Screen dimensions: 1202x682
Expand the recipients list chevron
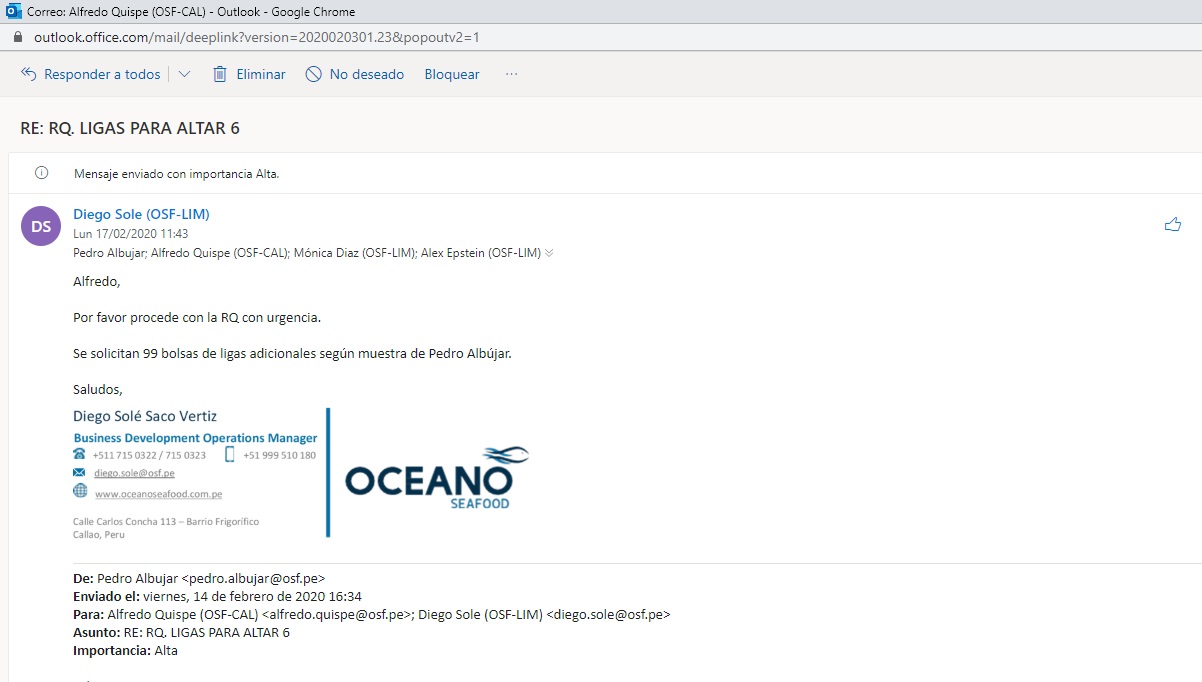549,254
